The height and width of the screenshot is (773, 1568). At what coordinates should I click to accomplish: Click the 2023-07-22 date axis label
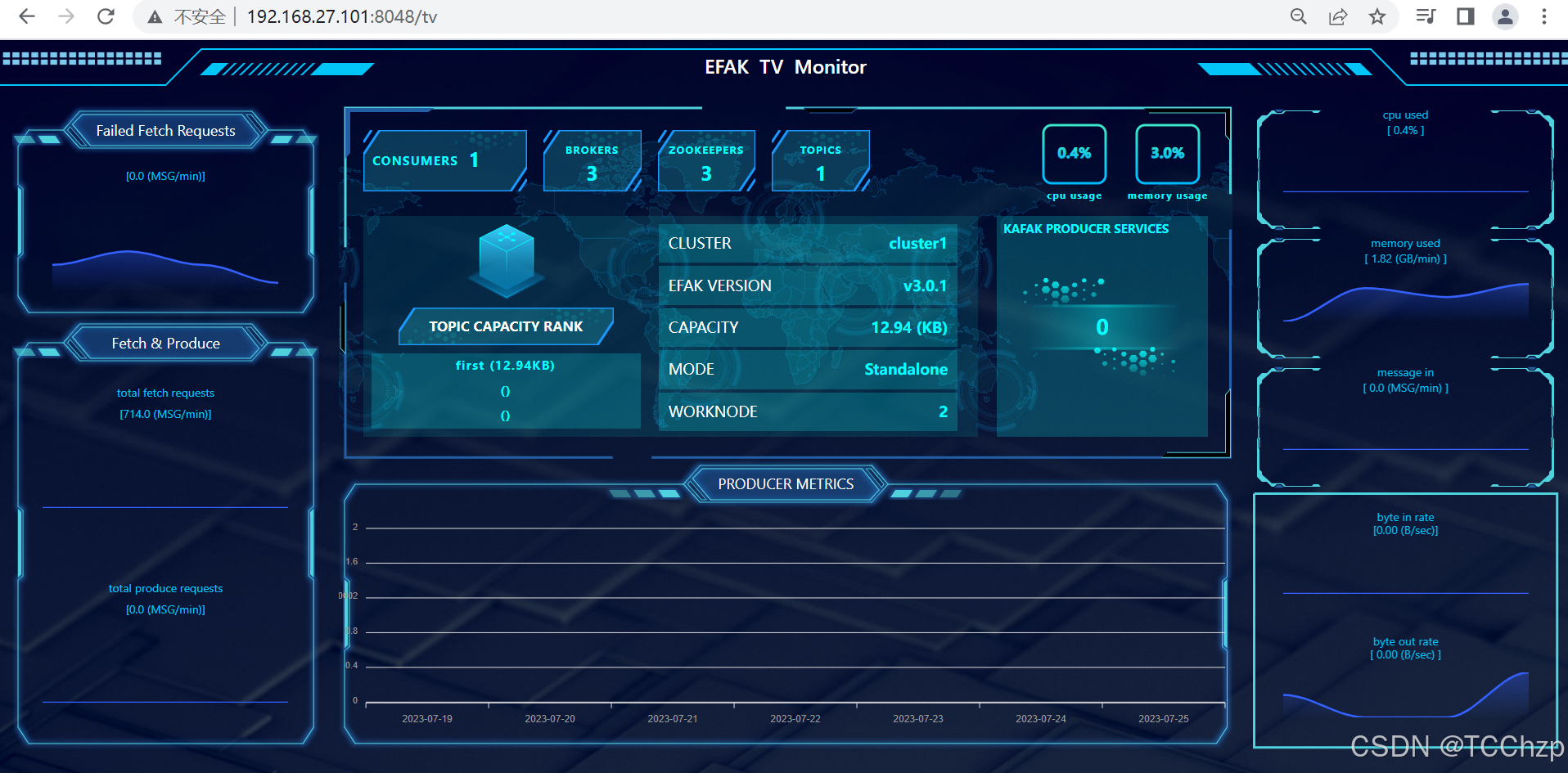tap(795, 719)
